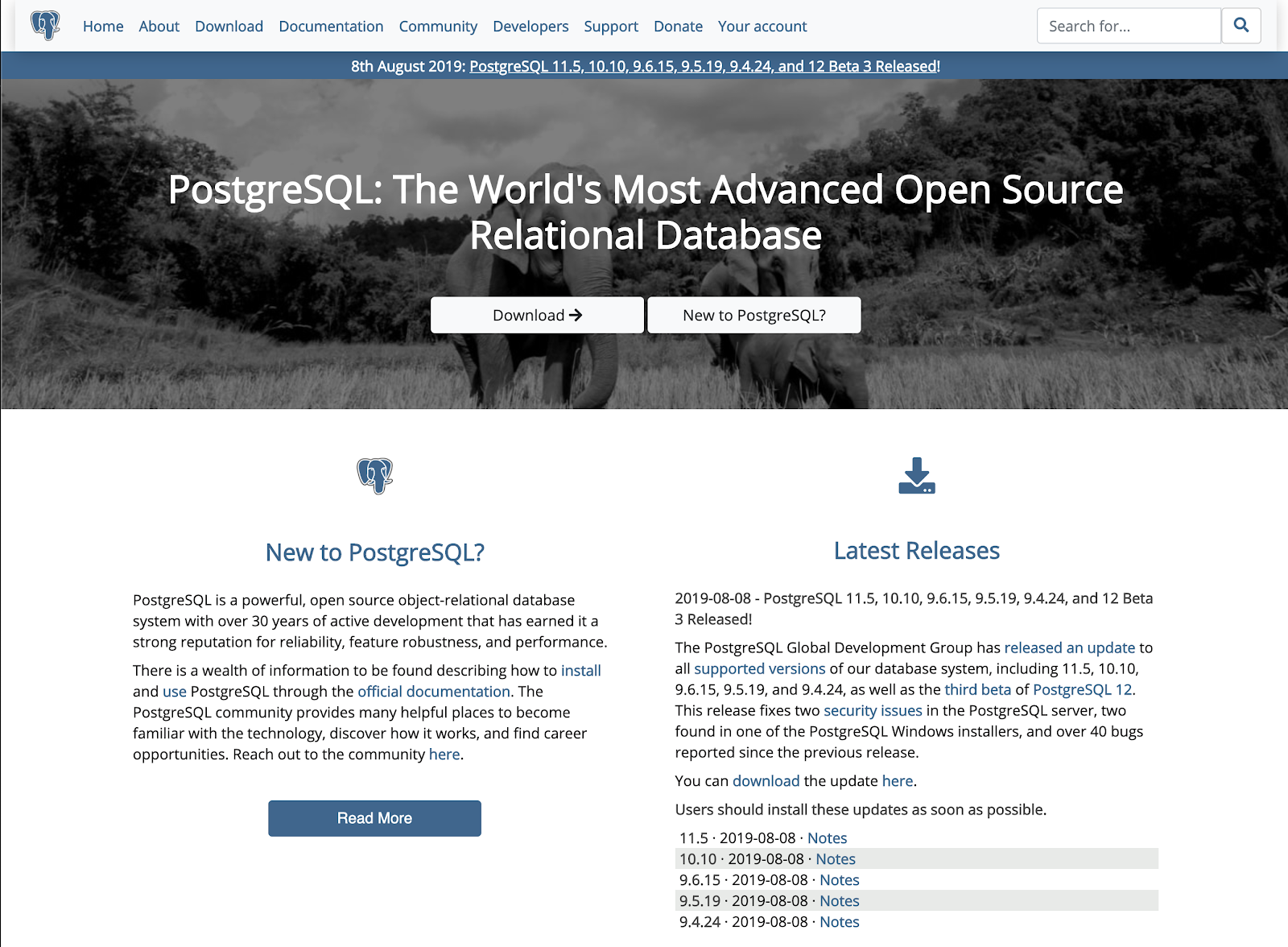The height and width of the screenshot is (947, 1288).
Task: Navigate to Community section
Action: click(438, 27)
